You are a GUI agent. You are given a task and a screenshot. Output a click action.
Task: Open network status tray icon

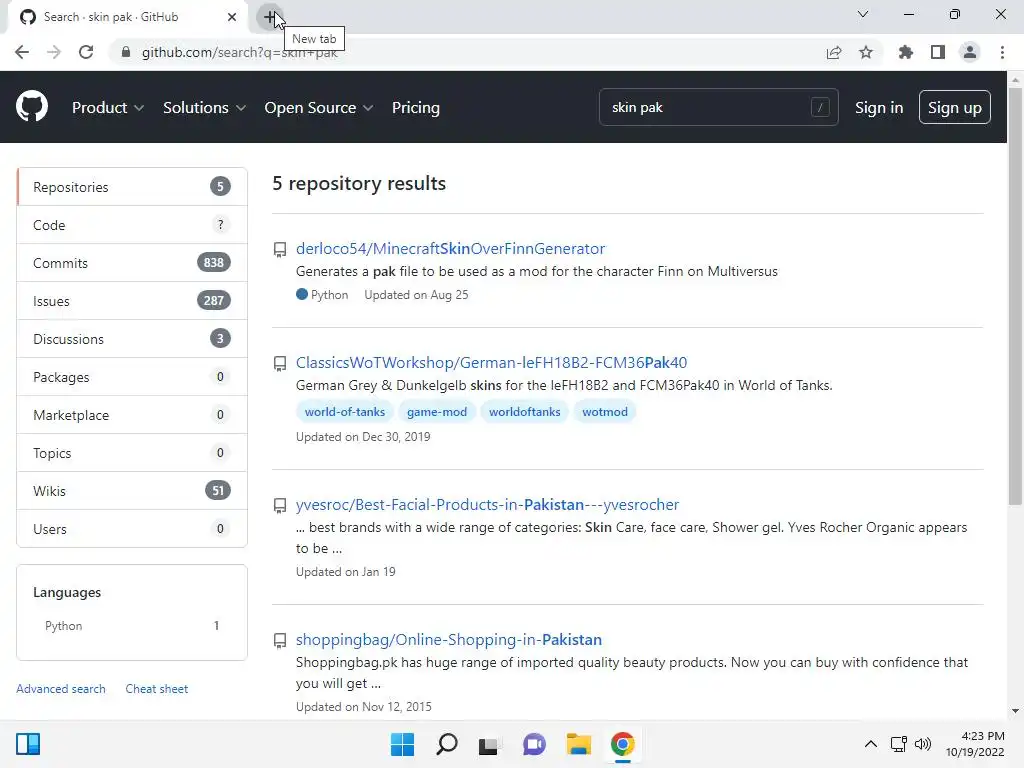(x=899, y=744)
